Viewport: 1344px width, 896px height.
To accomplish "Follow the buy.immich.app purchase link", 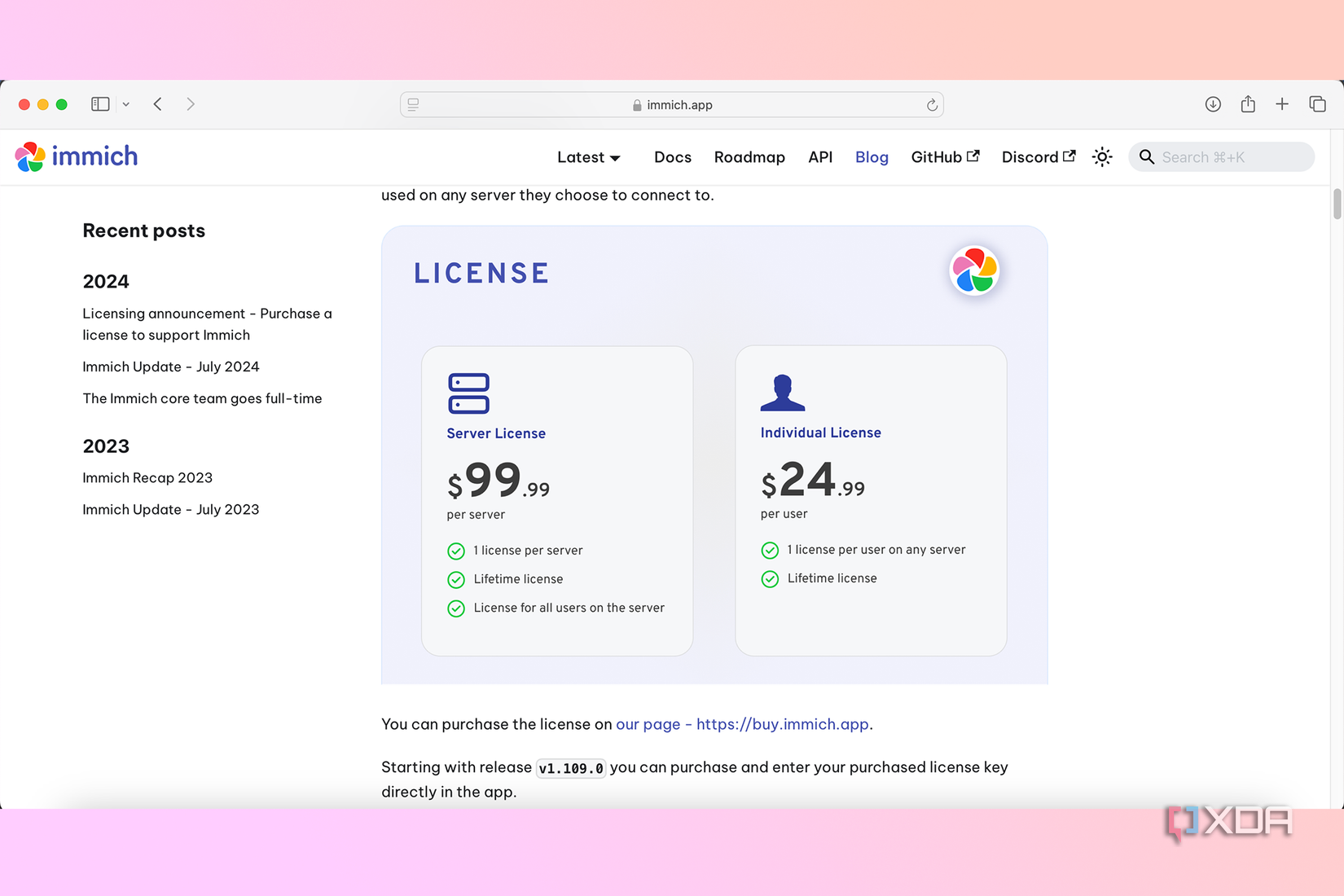I will click(742, 724).
